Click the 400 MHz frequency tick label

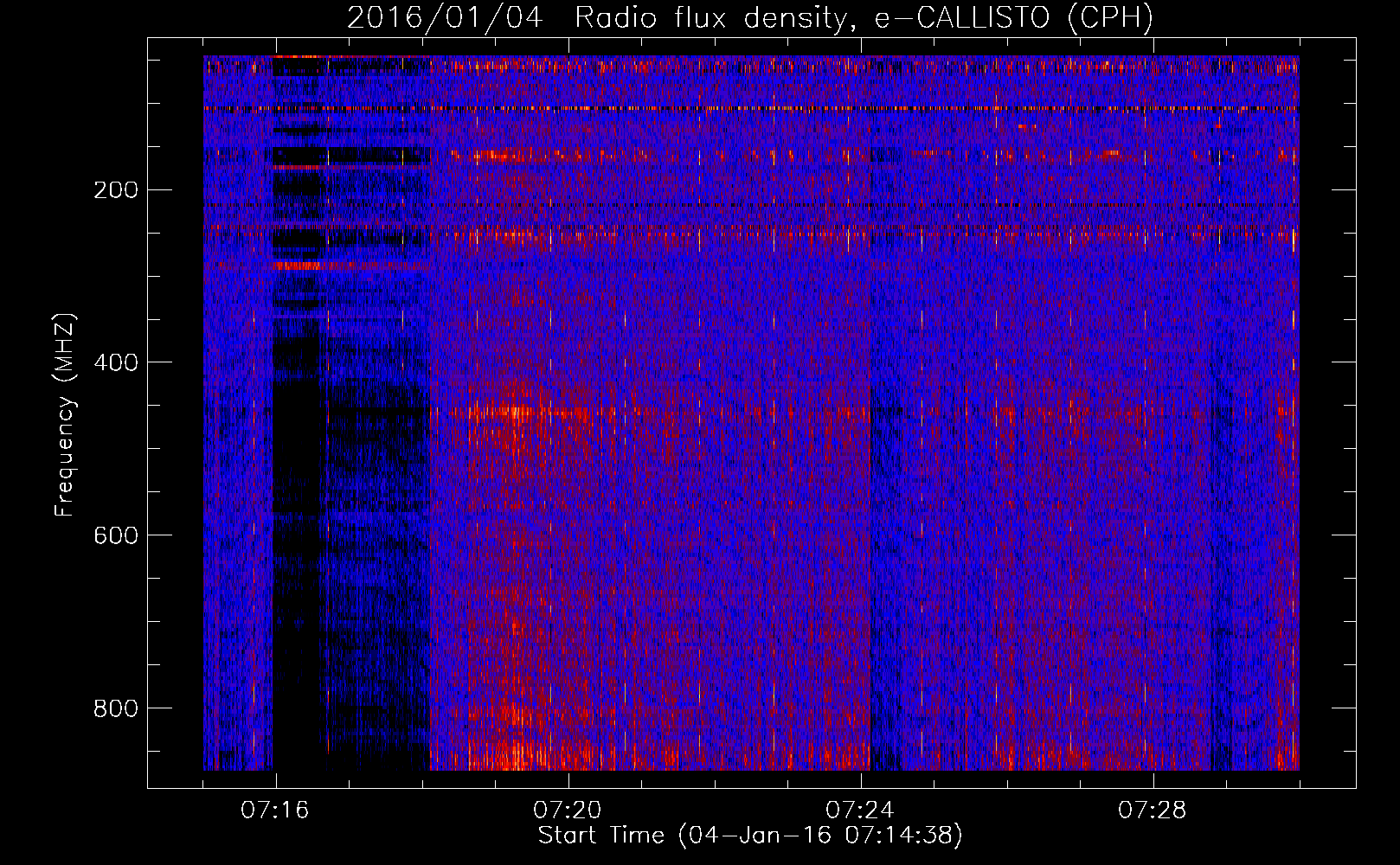(116, 362)
